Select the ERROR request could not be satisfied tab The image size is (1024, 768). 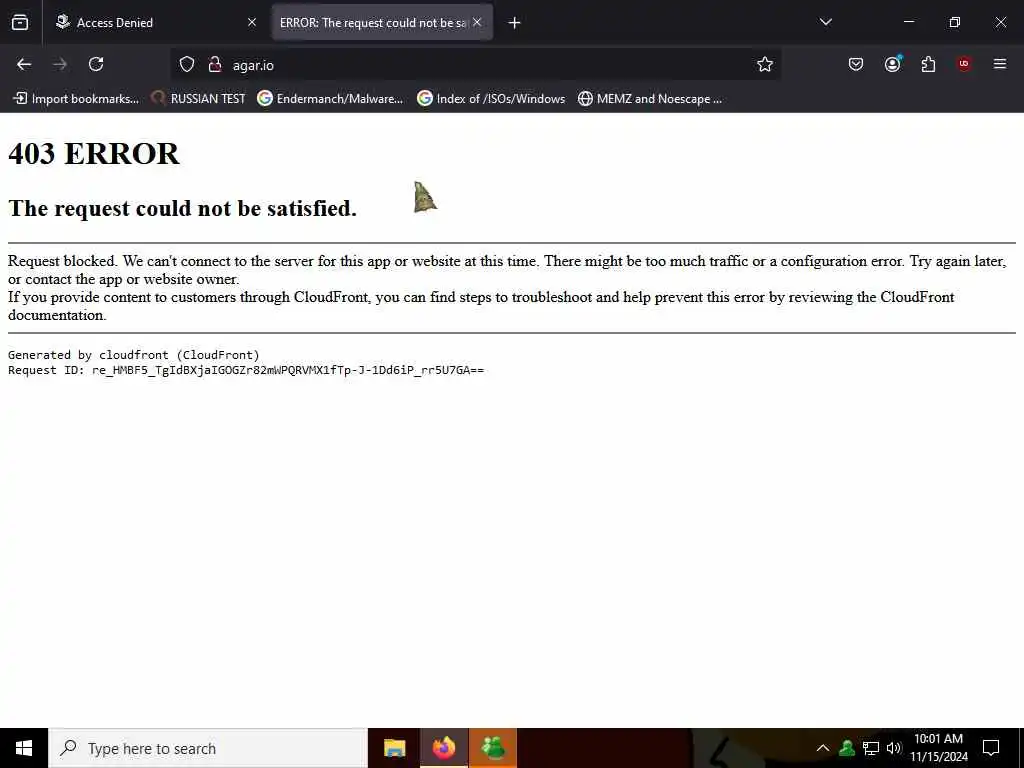[382, 22]
